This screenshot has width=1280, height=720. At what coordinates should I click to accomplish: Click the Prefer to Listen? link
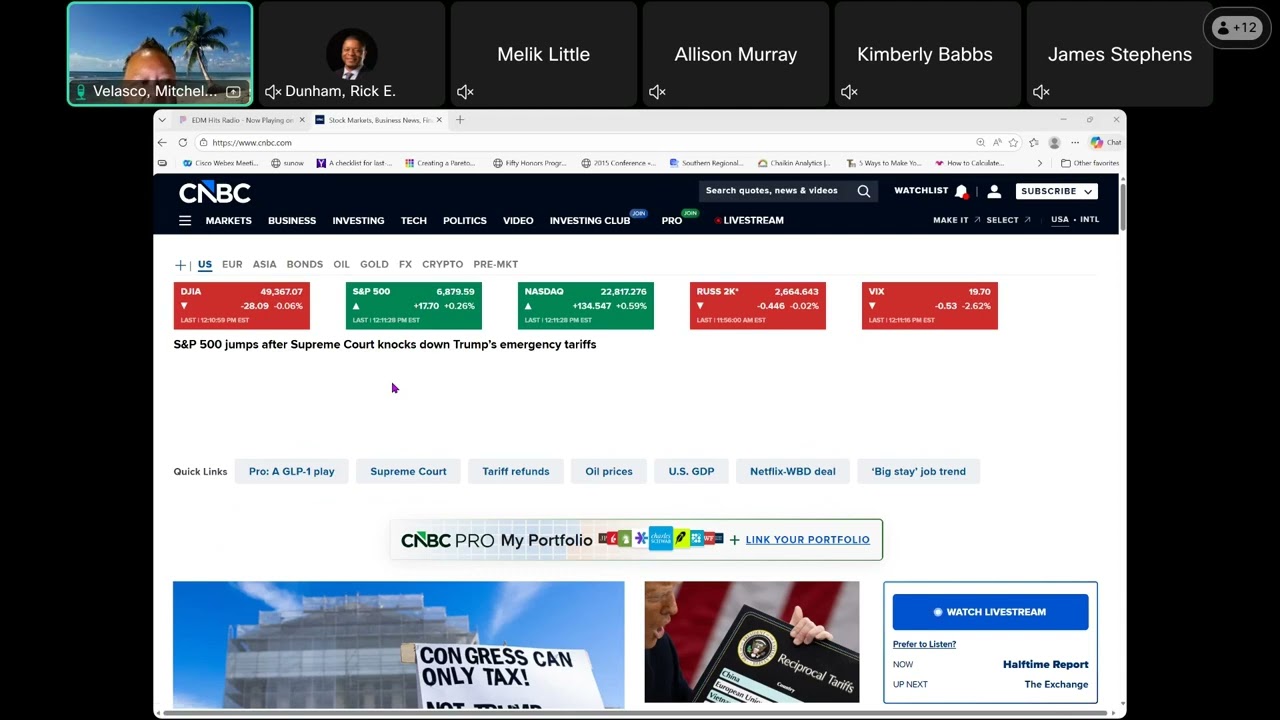(x=924, y=644)
